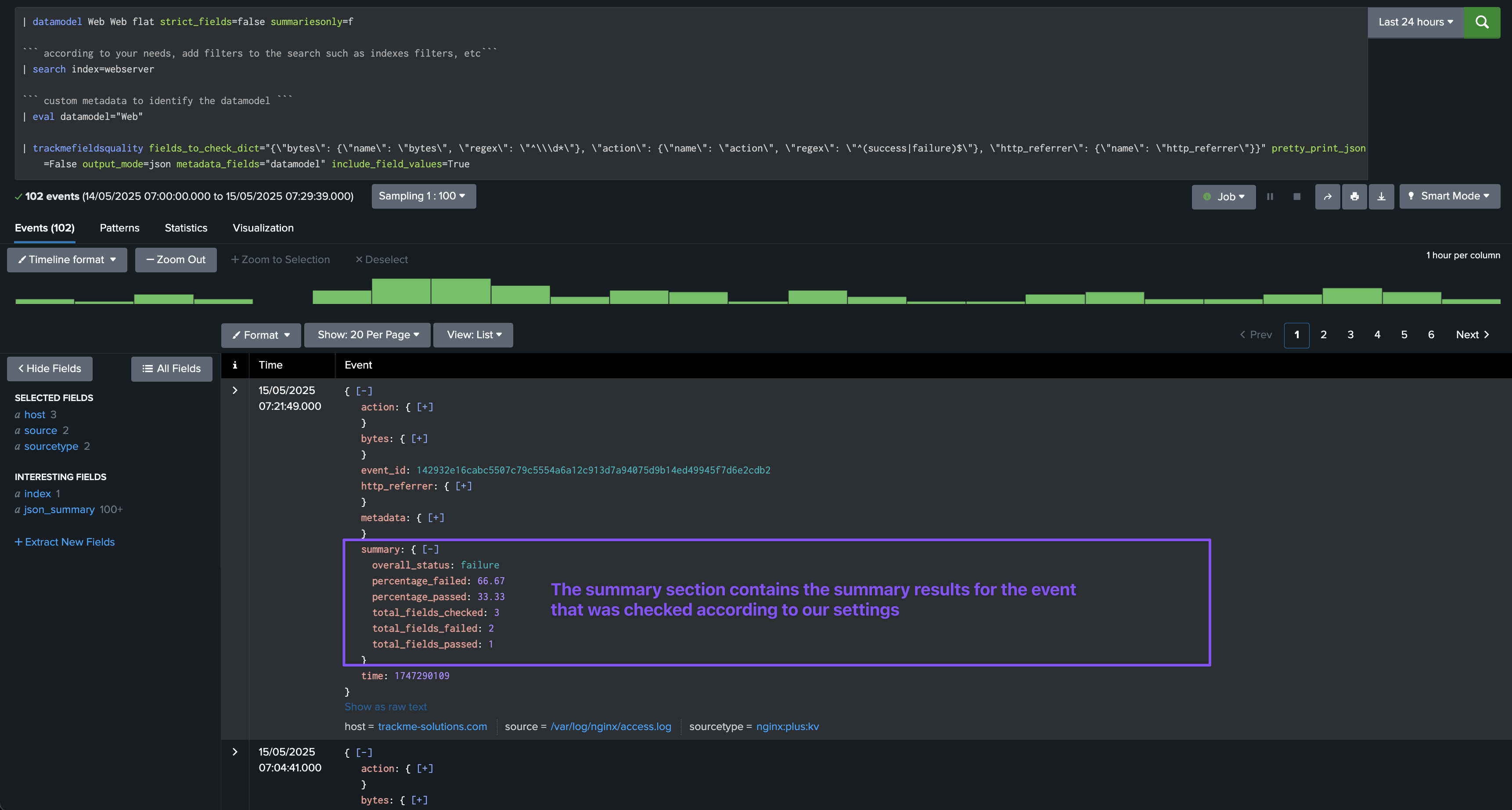Switch to the Statistics tab
The image size is (1512, 810).
[x=185, y=228]
